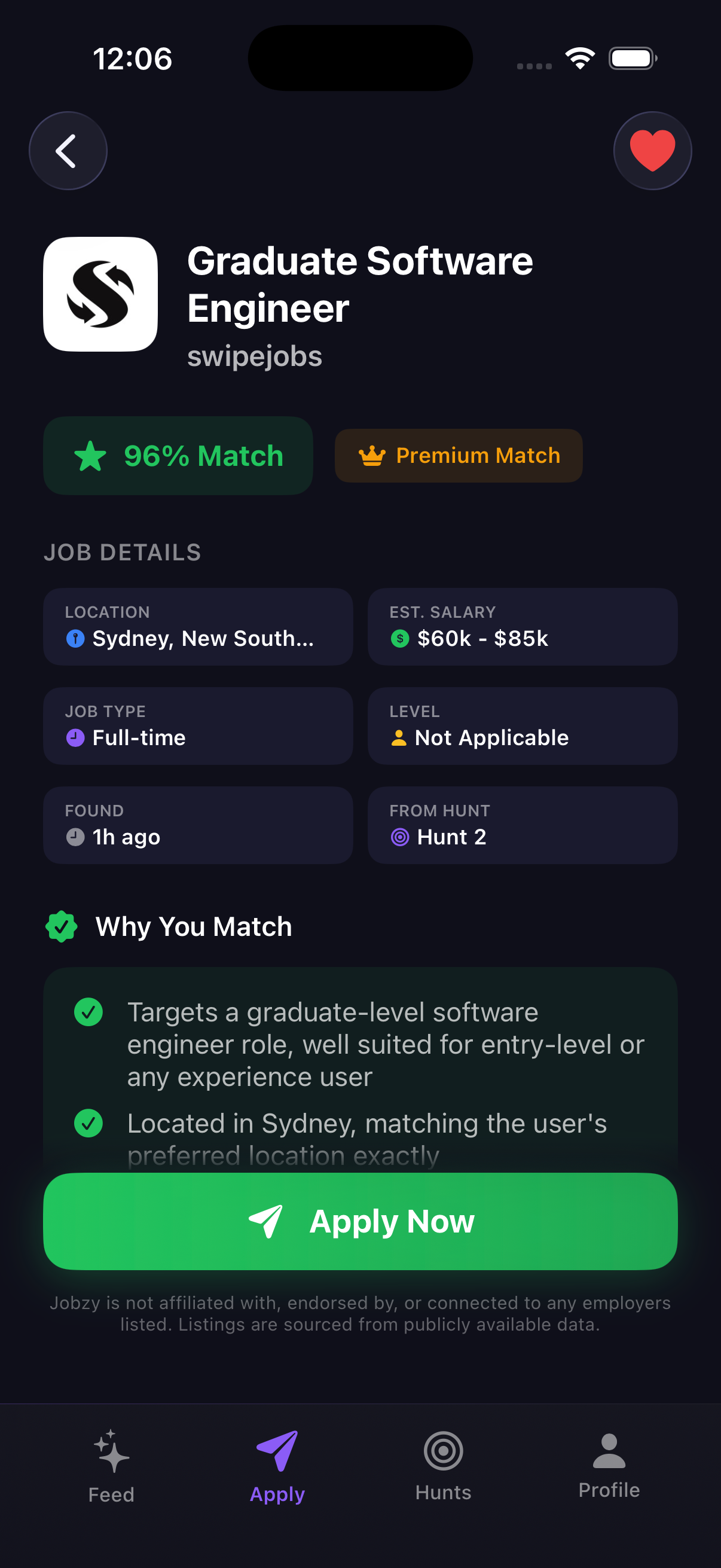Screen dimensions: 721x1568
Task: Tap the green checkmark beside Why You Match
Action: pyautogui.click(x=62, y=926)
